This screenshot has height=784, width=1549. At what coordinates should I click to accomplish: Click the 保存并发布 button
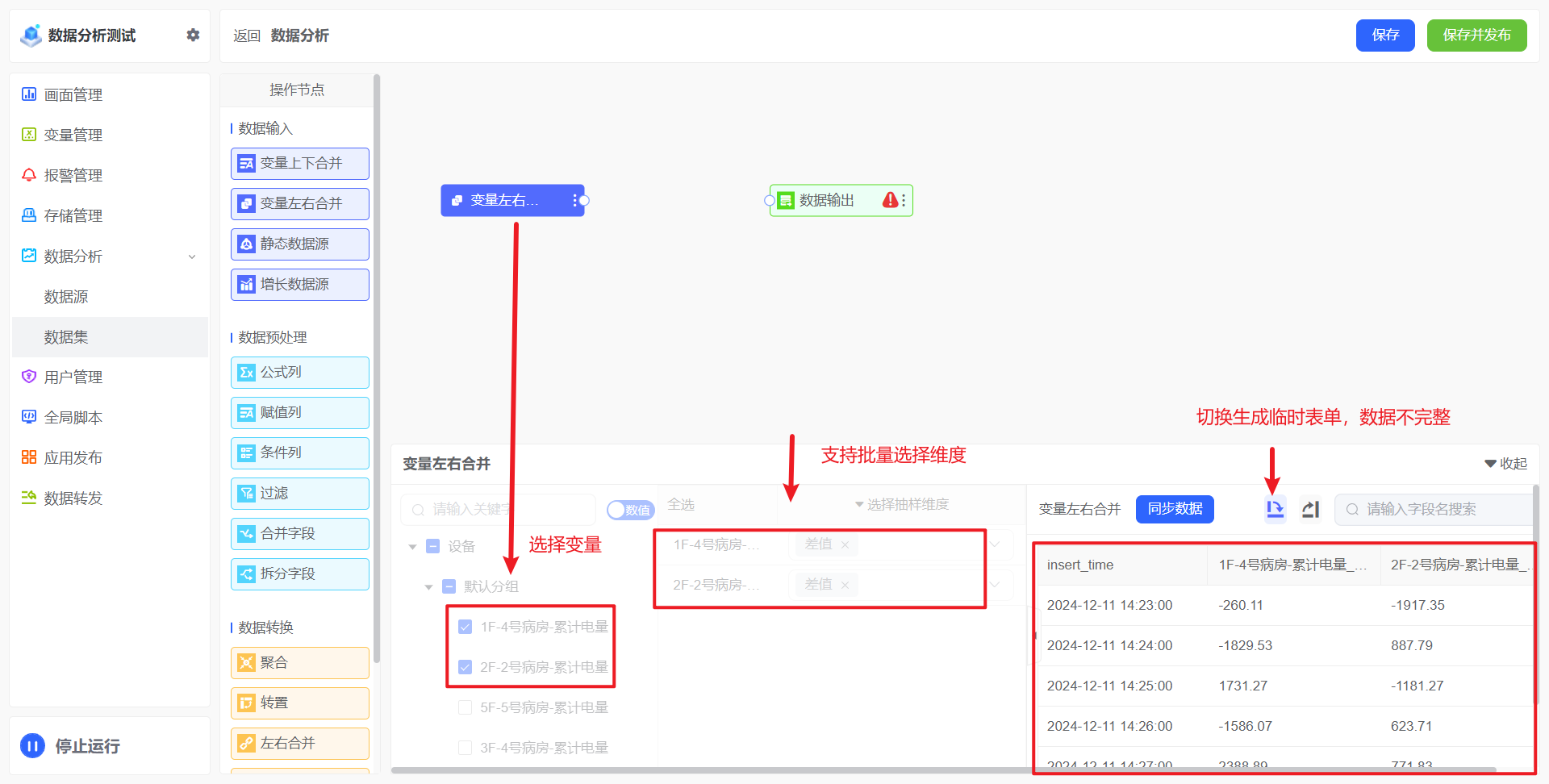(1476, 35)
